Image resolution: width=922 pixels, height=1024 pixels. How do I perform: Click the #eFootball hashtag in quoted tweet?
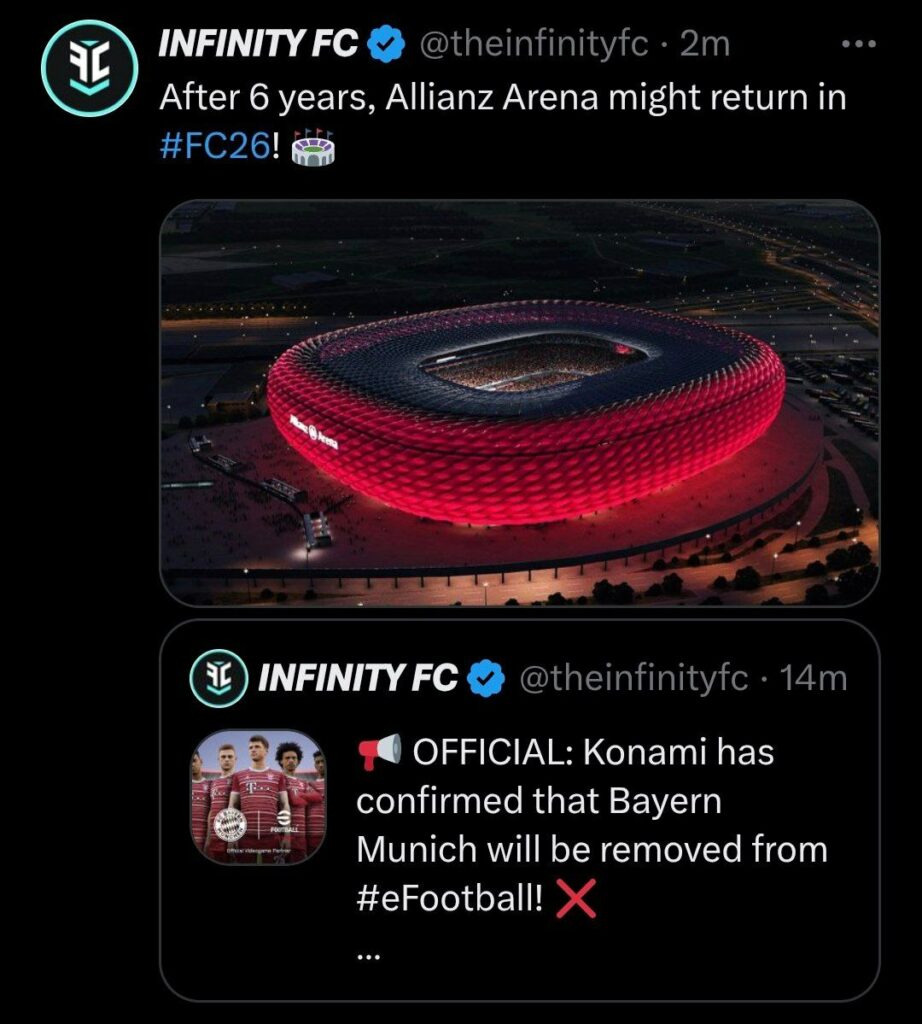[x=449, y=897]
